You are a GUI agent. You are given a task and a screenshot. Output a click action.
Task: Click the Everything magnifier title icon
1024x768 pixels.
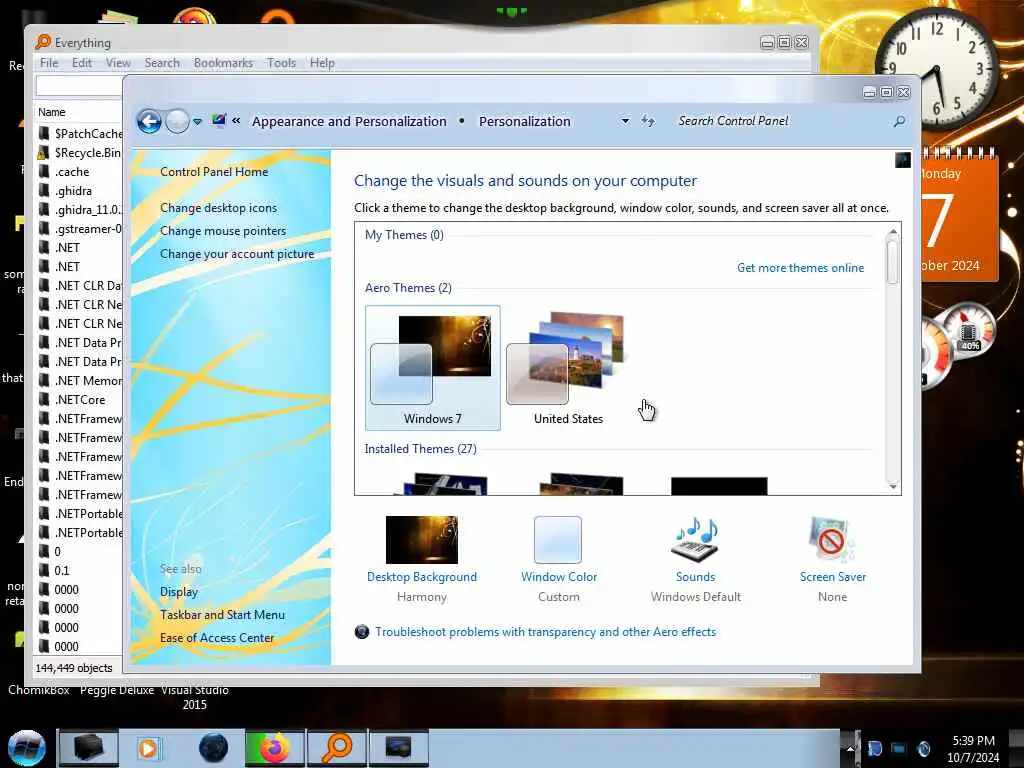click(x=43, y=42)
